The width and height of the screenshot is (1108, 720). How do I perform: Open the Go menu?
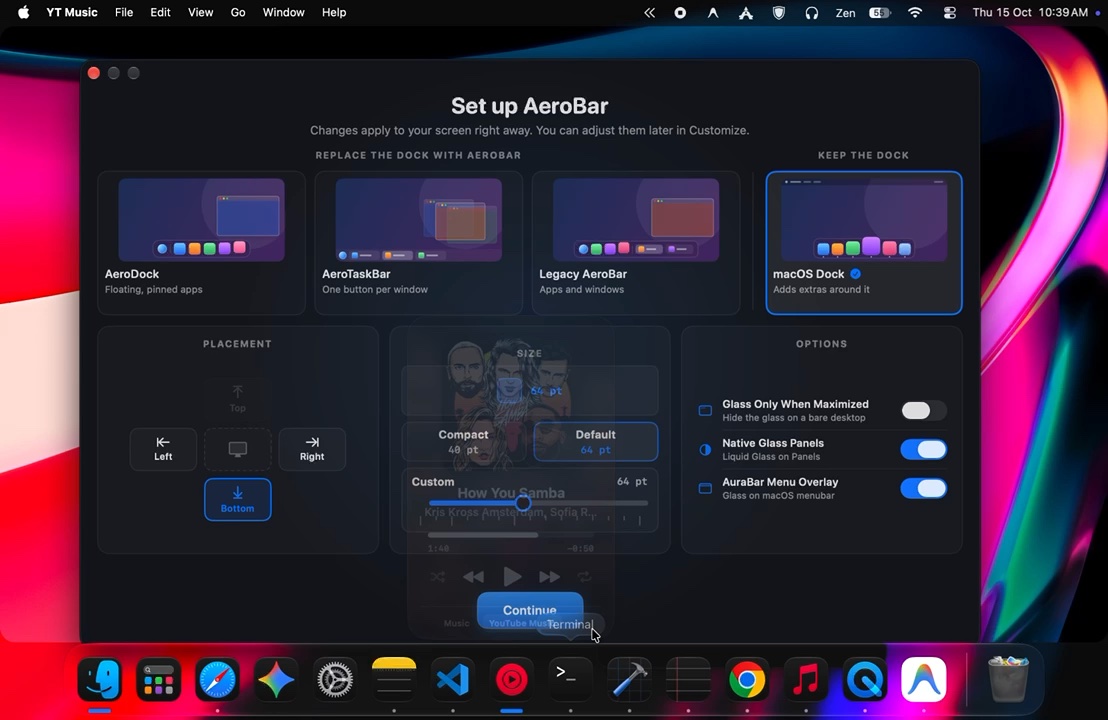pos(238,12)
